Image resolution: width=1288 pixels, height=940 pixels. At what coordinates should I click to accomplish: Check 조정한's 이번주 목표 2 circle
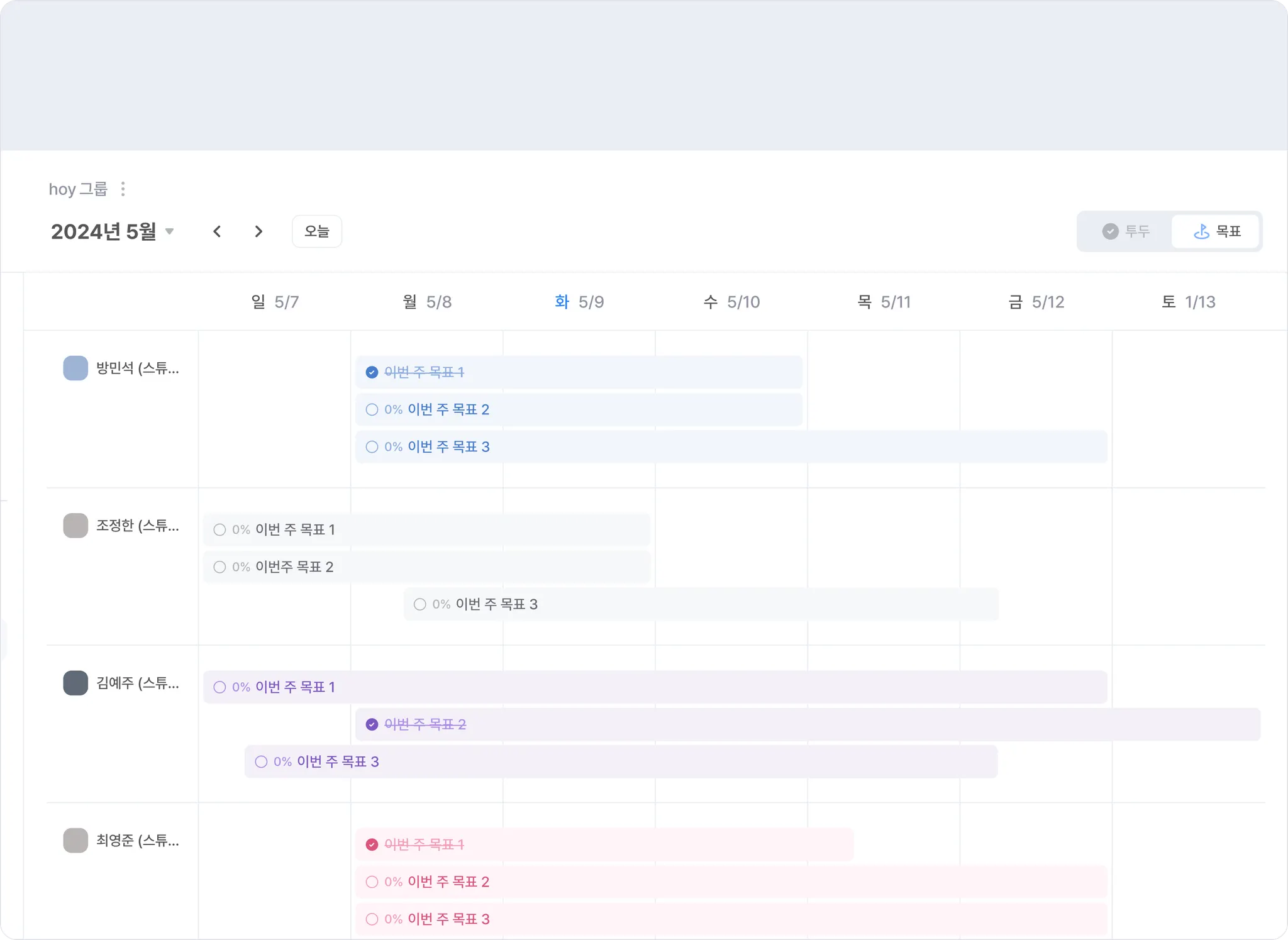coord(219,567)
